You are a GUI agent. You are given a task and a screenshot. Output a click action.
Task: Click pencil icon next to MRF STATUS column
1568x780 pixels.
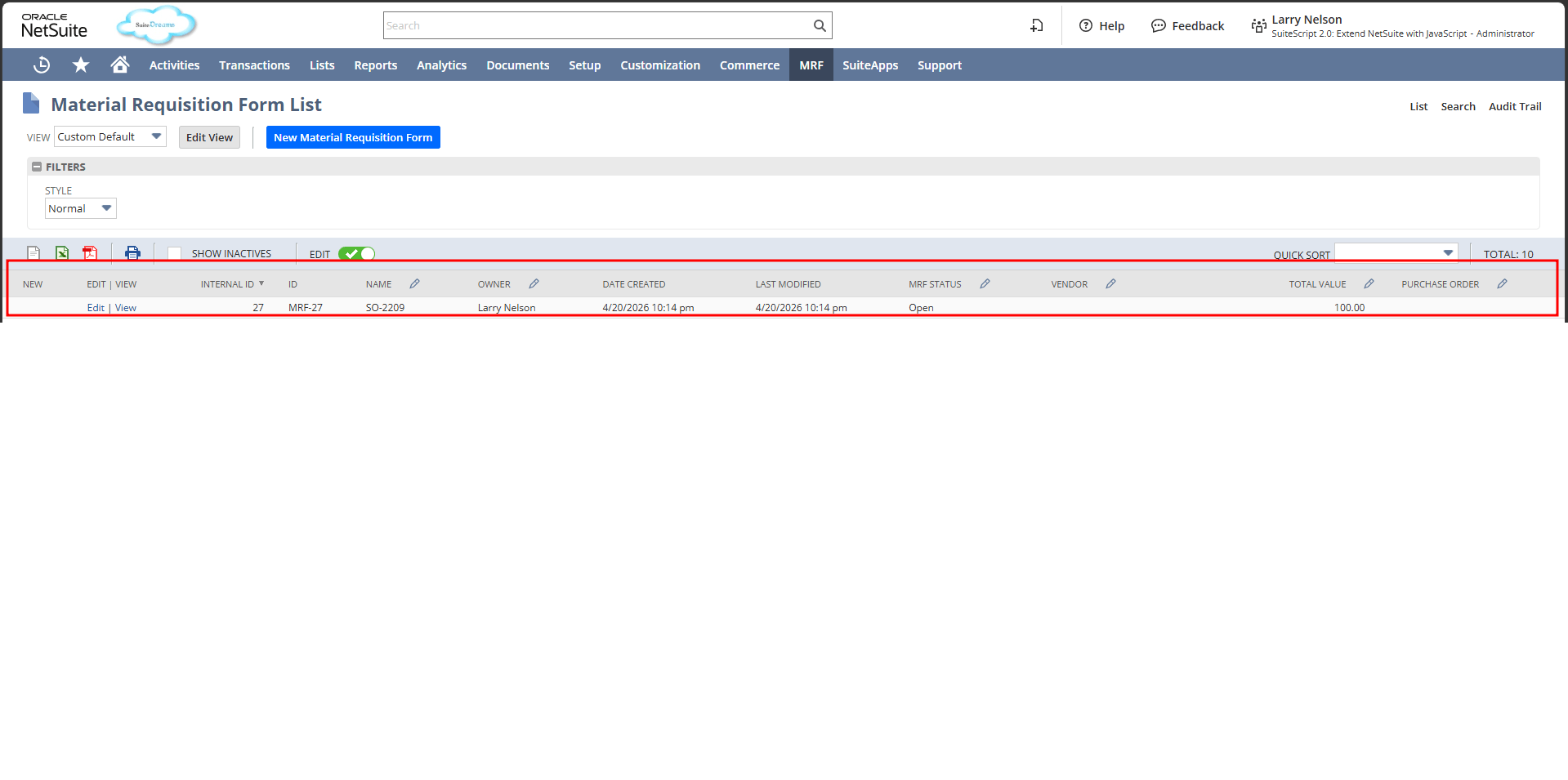pos(985,283)
